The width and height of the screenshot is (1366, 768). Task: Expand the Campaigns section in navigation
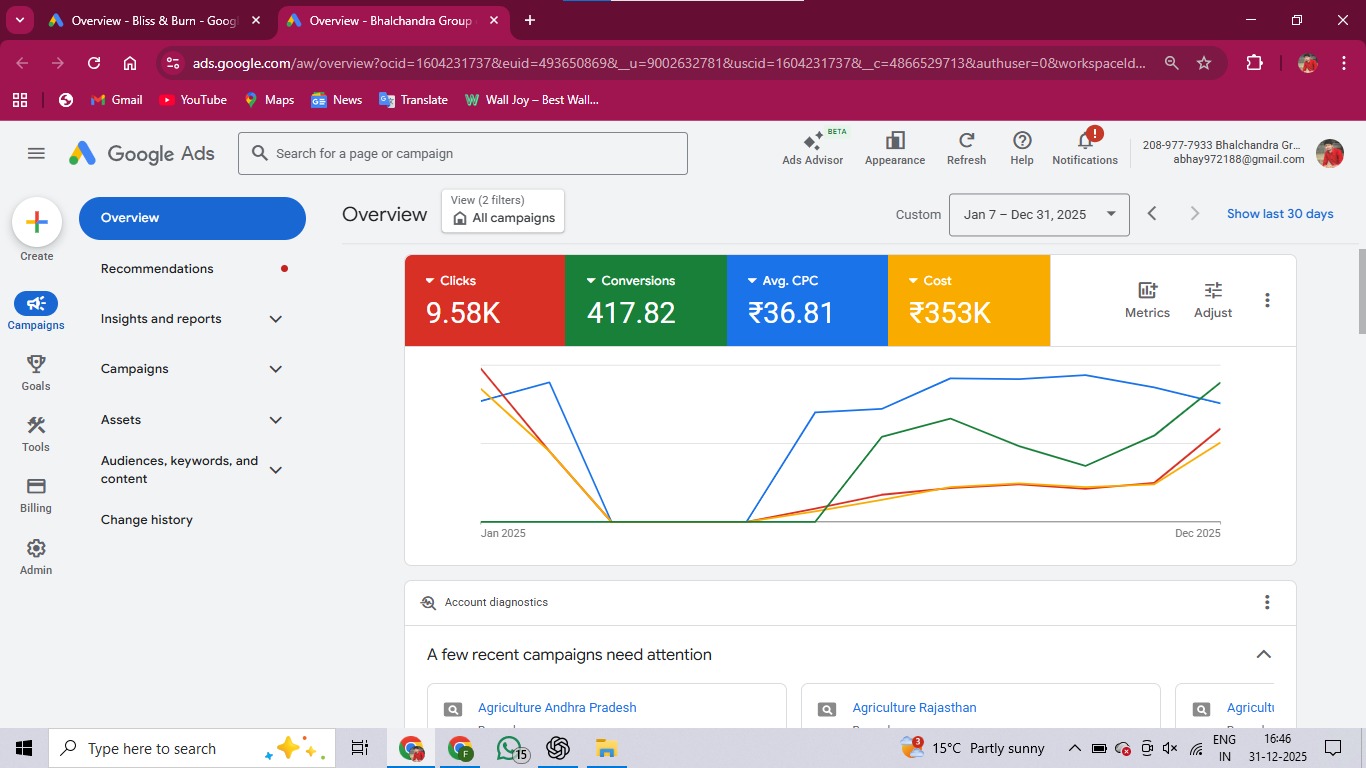click(x=275, y=369)
